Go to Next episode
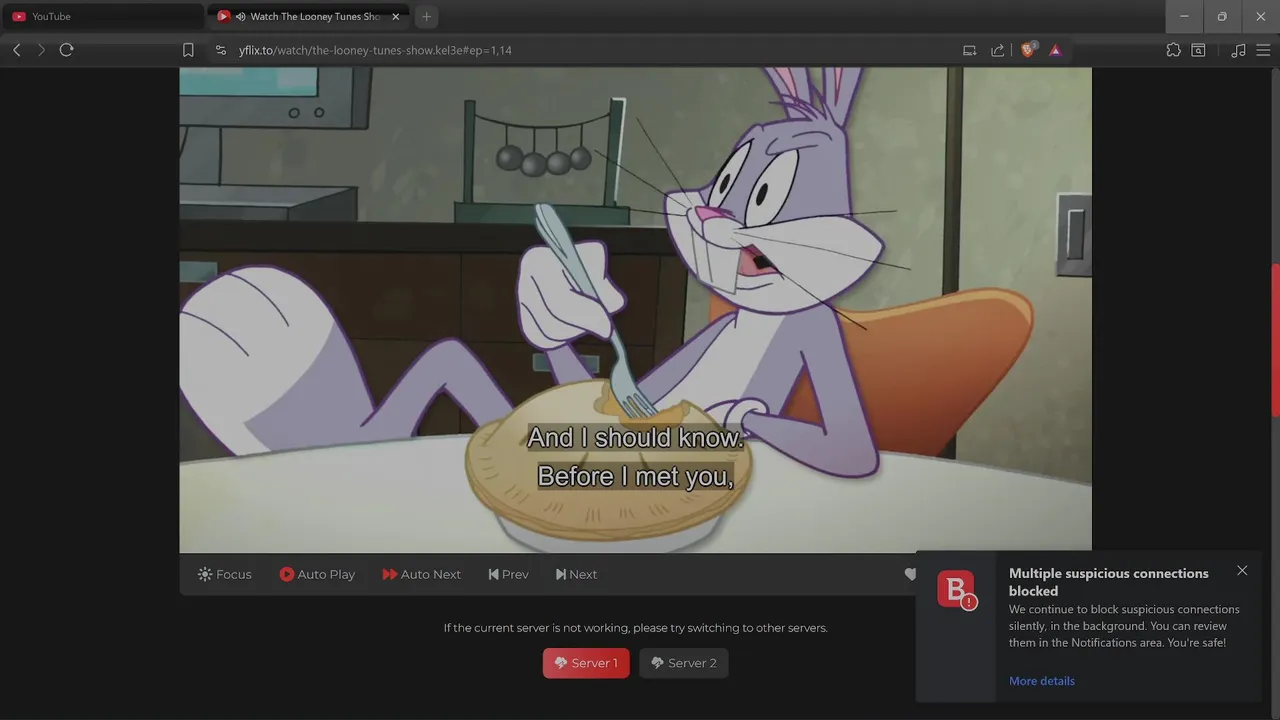Screen dimensions: 1280x720 (x=576, y=574)
